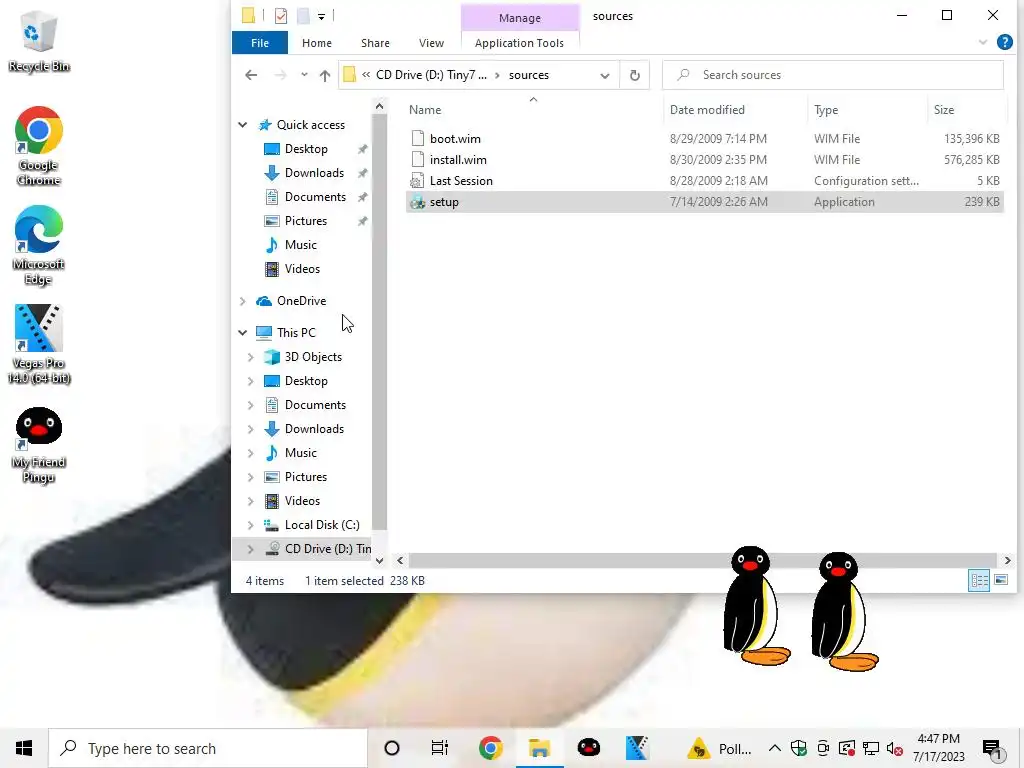Collapse the This PC tree node

[242, 332]
